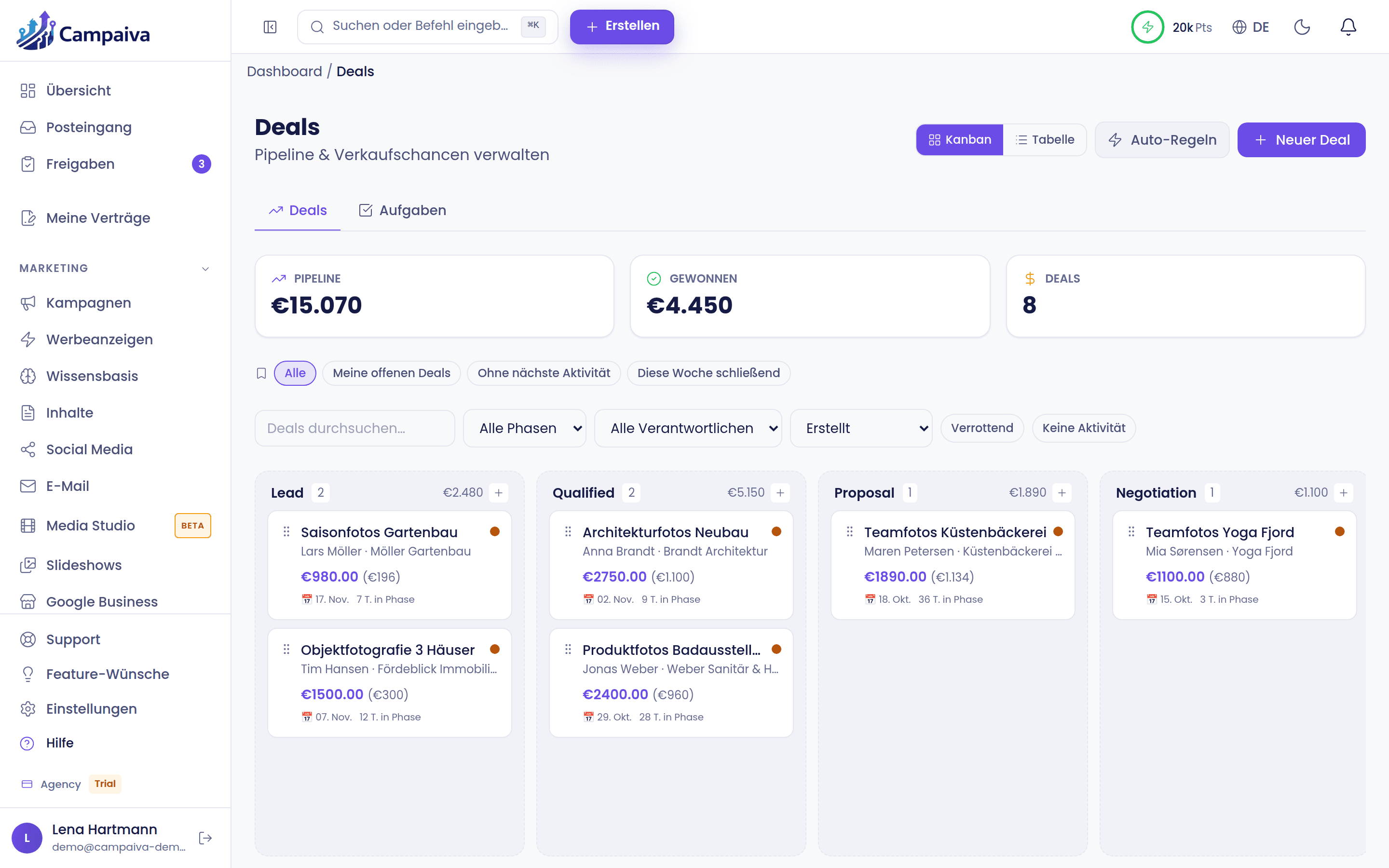Open Werbeanzeigen in the sidebar
The height and width of the screenshot is (868, 1389).
coord(115,339)
